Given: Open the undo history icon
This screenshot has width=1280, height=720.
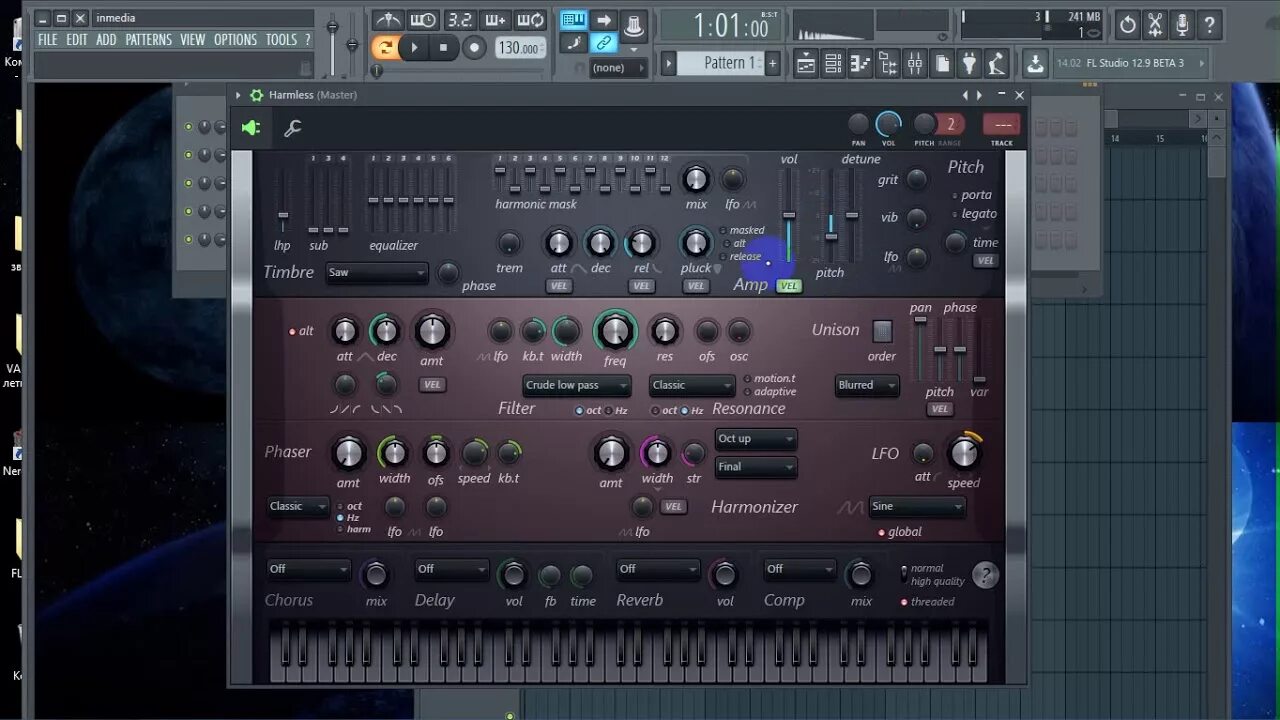Looking at the screenshot, I should pyautogui.click(x=1128, y=25).
